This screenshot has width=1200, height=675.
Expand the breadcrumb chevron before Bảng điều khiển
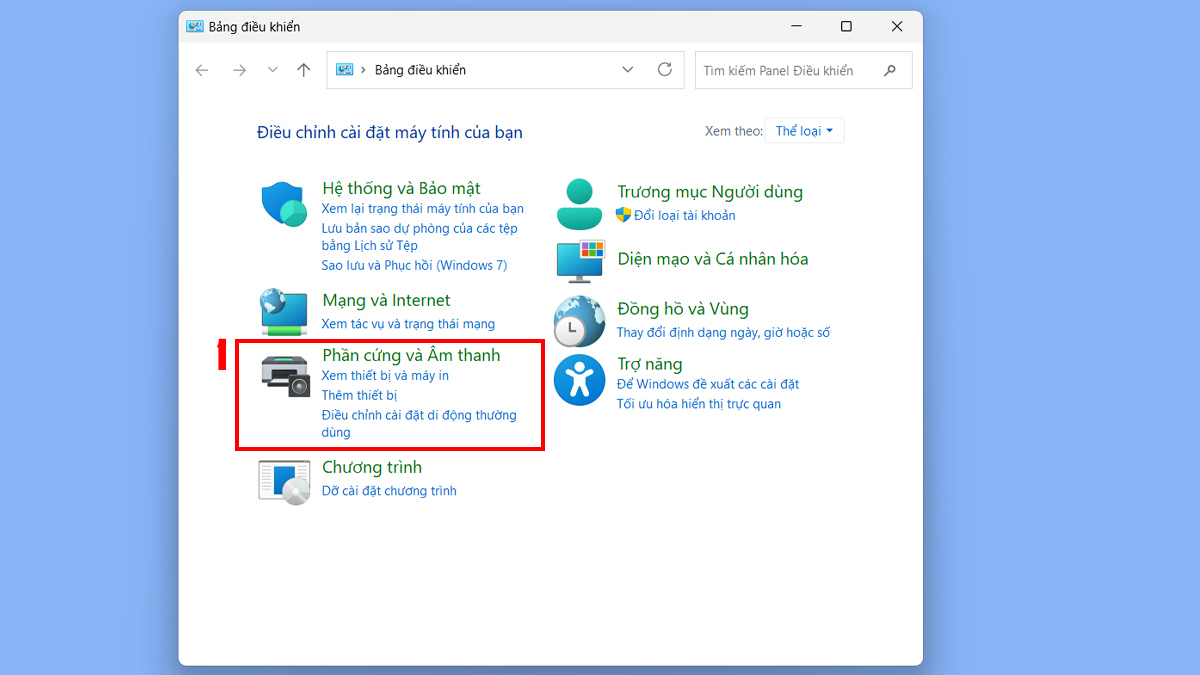[363, 70]
